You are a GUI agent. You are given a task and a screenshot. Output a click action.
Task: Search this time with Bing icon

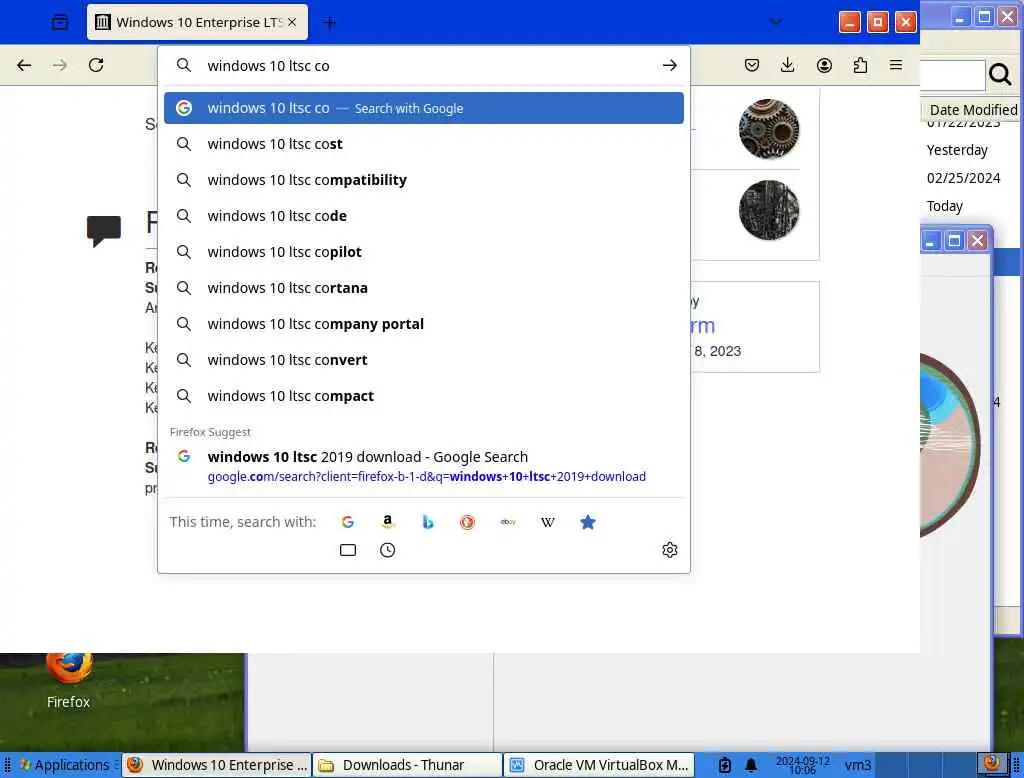coord(428,522)
